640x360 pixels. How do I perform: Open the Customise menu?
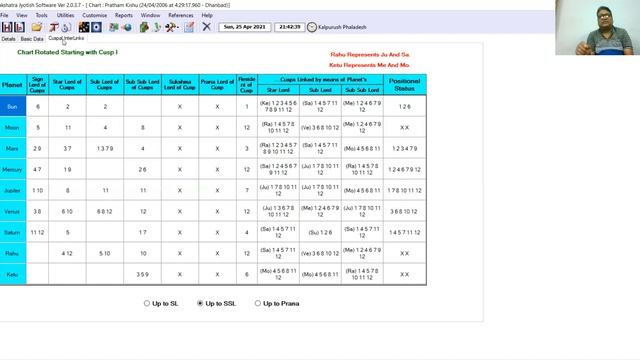click(x=95, y=15)
